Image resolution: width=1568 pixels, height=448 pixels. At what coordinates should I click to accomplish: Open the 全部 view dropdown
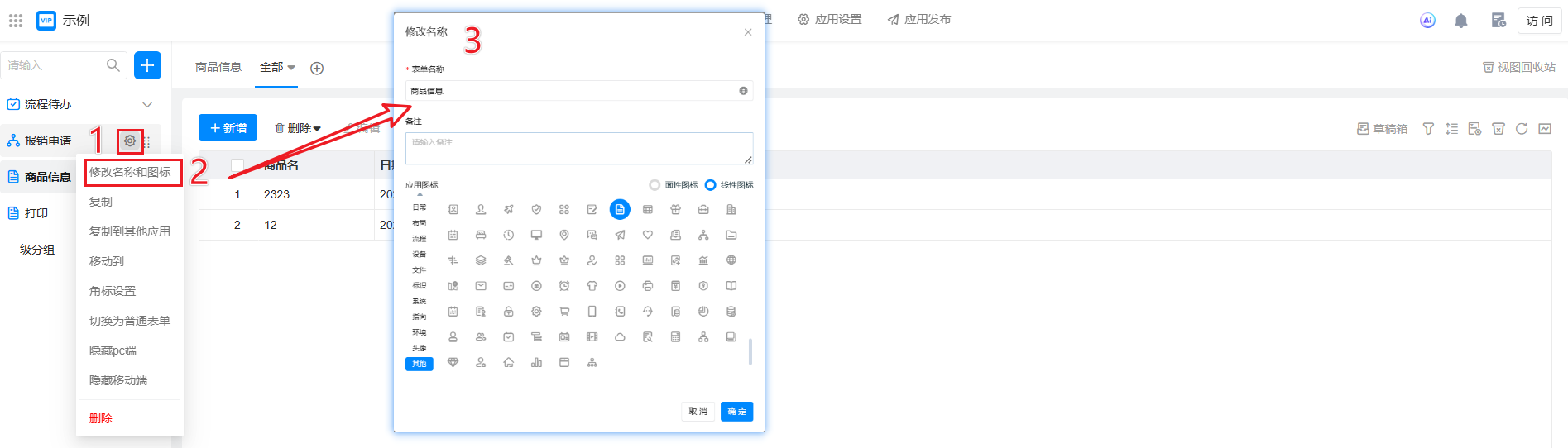click(277, 68)
